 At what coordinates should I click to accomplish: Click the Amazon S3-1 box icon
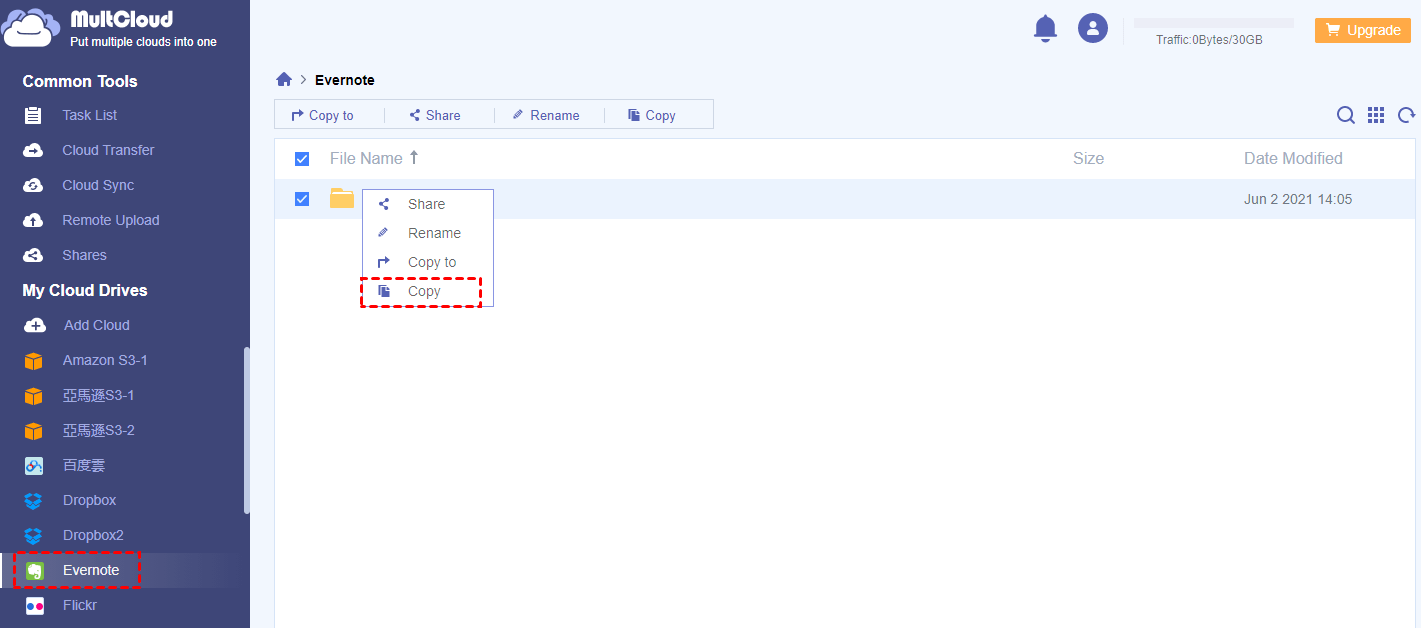click(x=34, y=361)
